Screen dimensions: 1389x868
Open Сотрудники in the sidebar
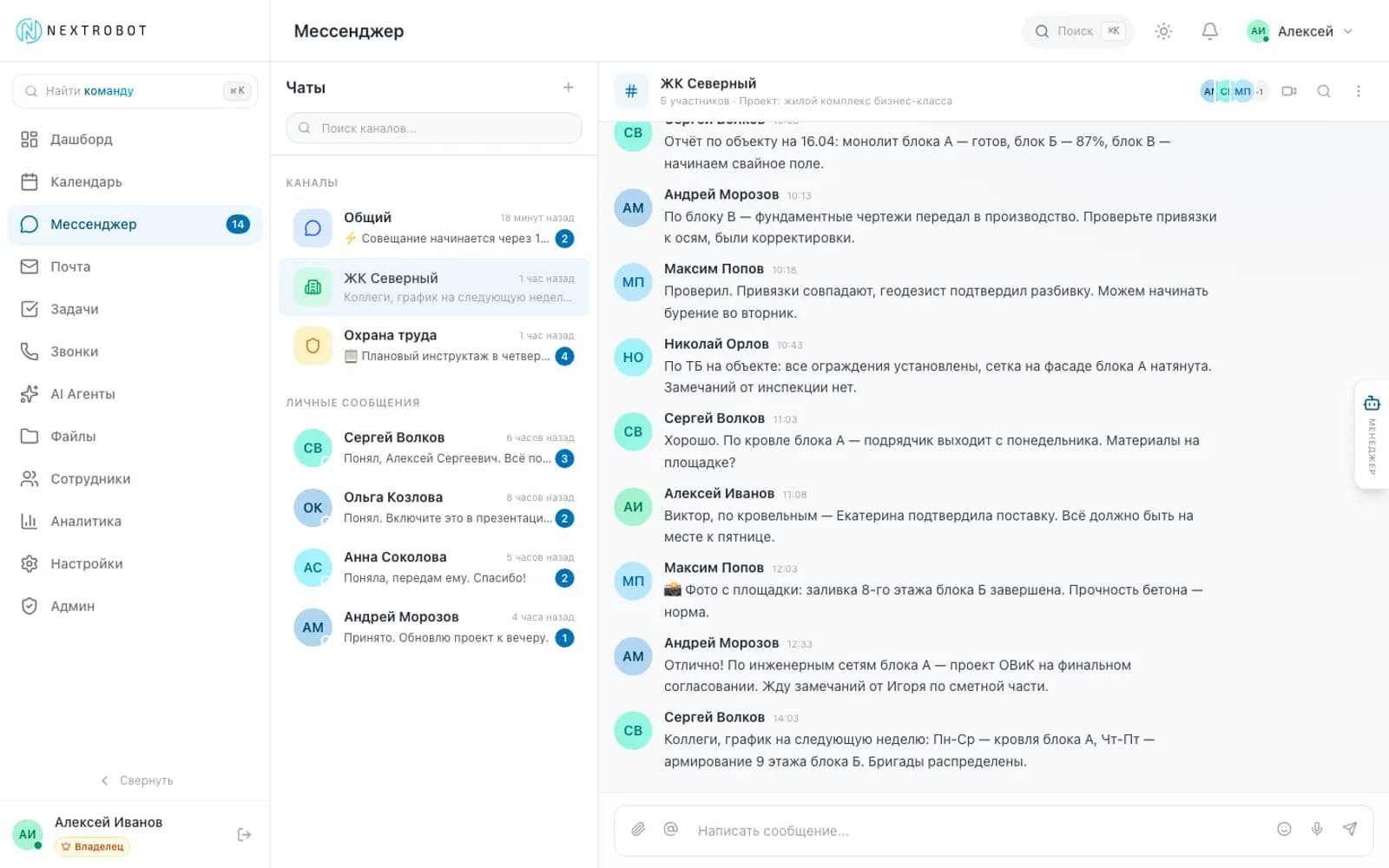[x=135, y=479]
